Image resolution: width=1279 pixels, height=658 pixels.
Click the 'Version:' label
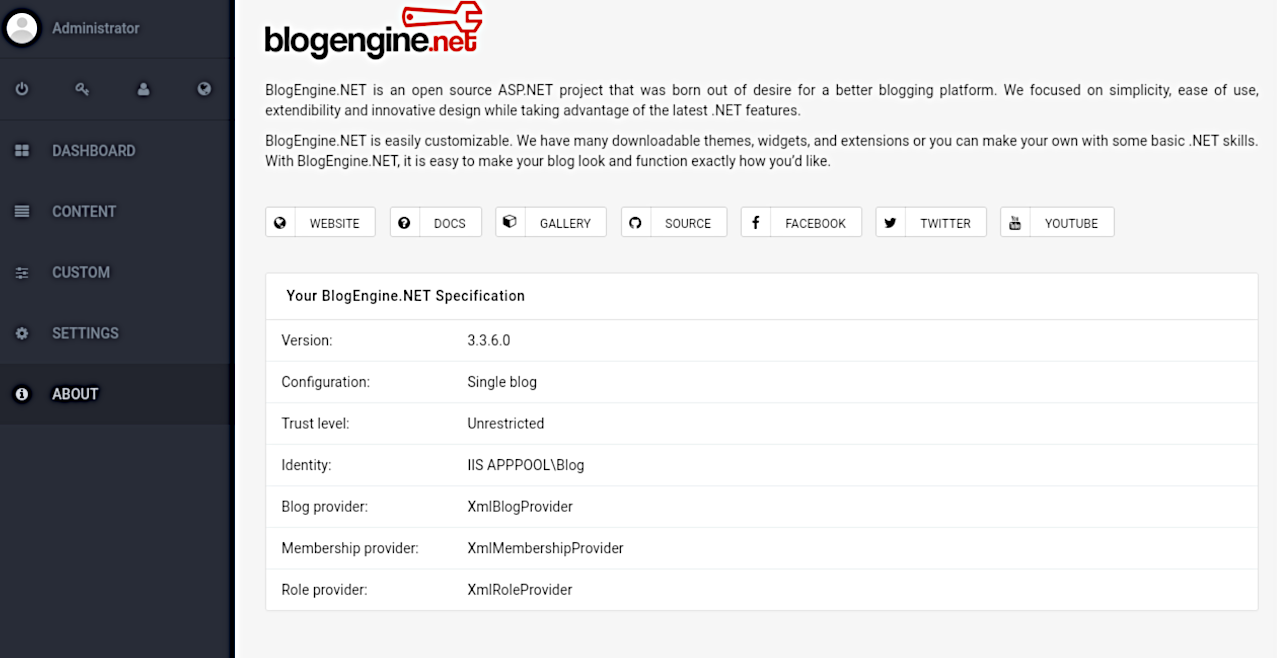click(307, 340)
